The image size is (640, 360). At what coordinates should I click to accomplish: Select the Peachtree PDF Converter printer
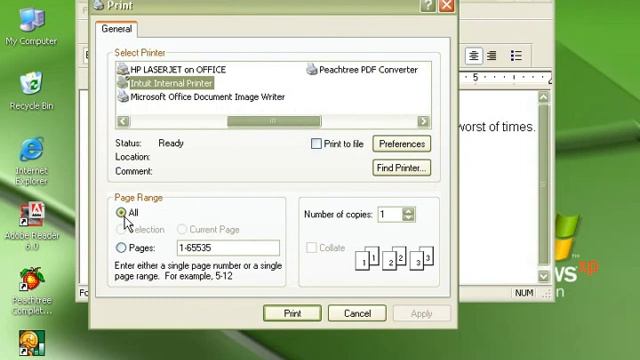point(362,69)
